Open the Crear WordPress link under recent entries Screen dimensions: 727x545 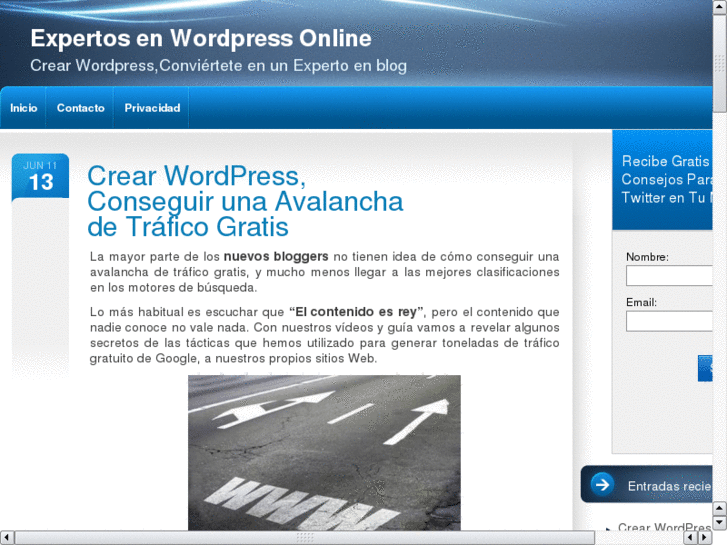665,527
